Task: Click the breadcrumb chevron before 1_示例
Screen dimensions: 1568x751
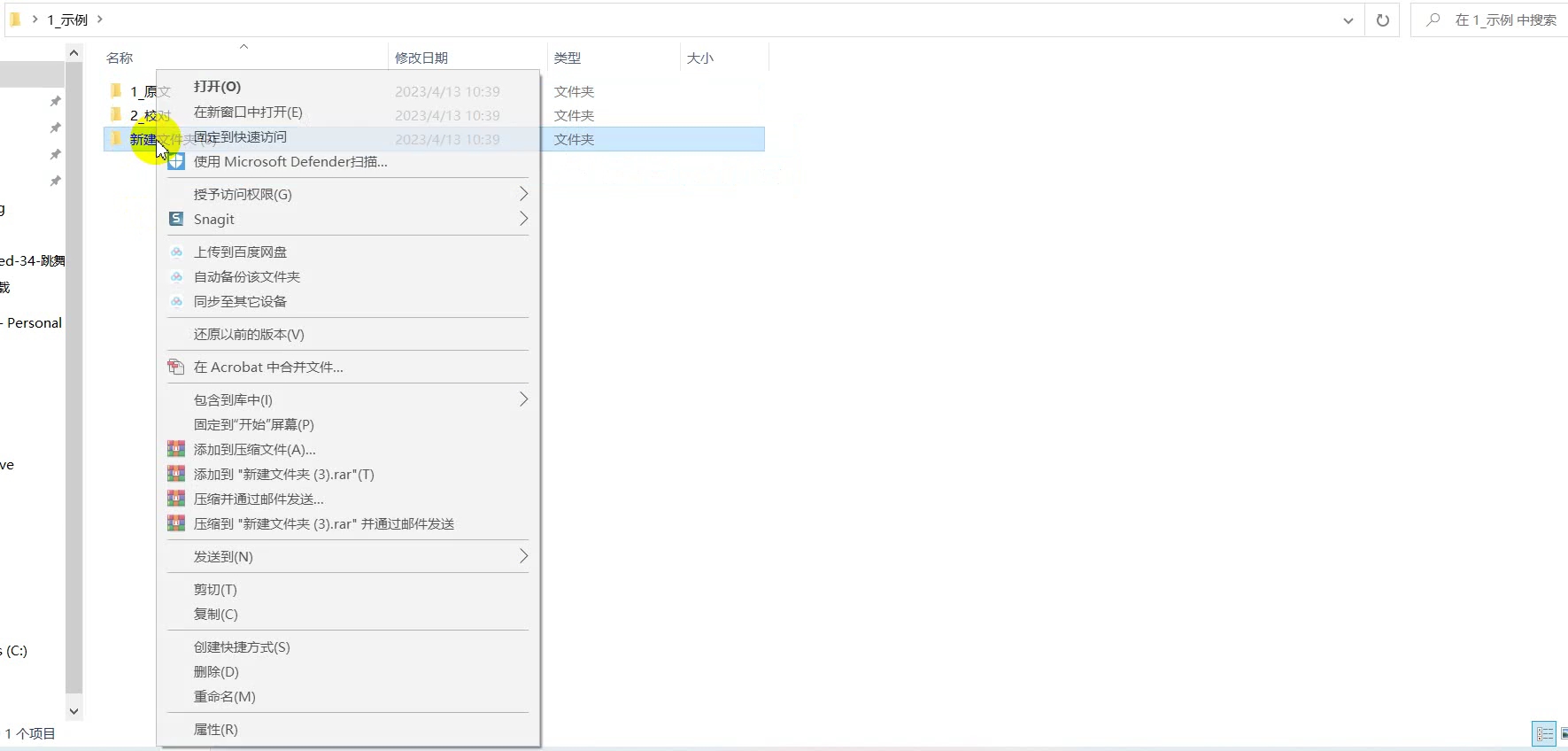Action: click(35, 19)
